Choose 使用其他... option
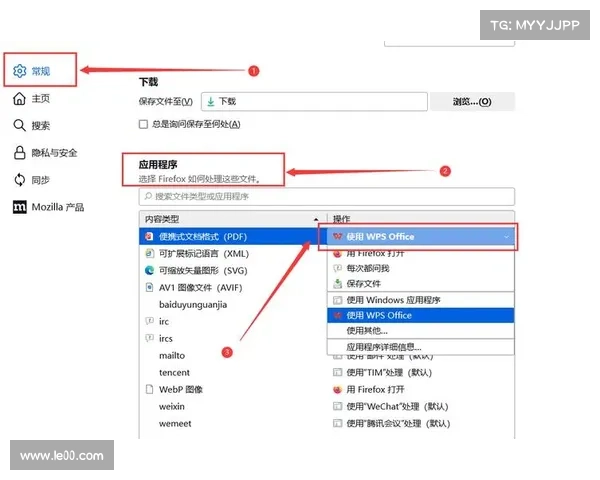This screenshot has height=480, width=600. [421, 330]
